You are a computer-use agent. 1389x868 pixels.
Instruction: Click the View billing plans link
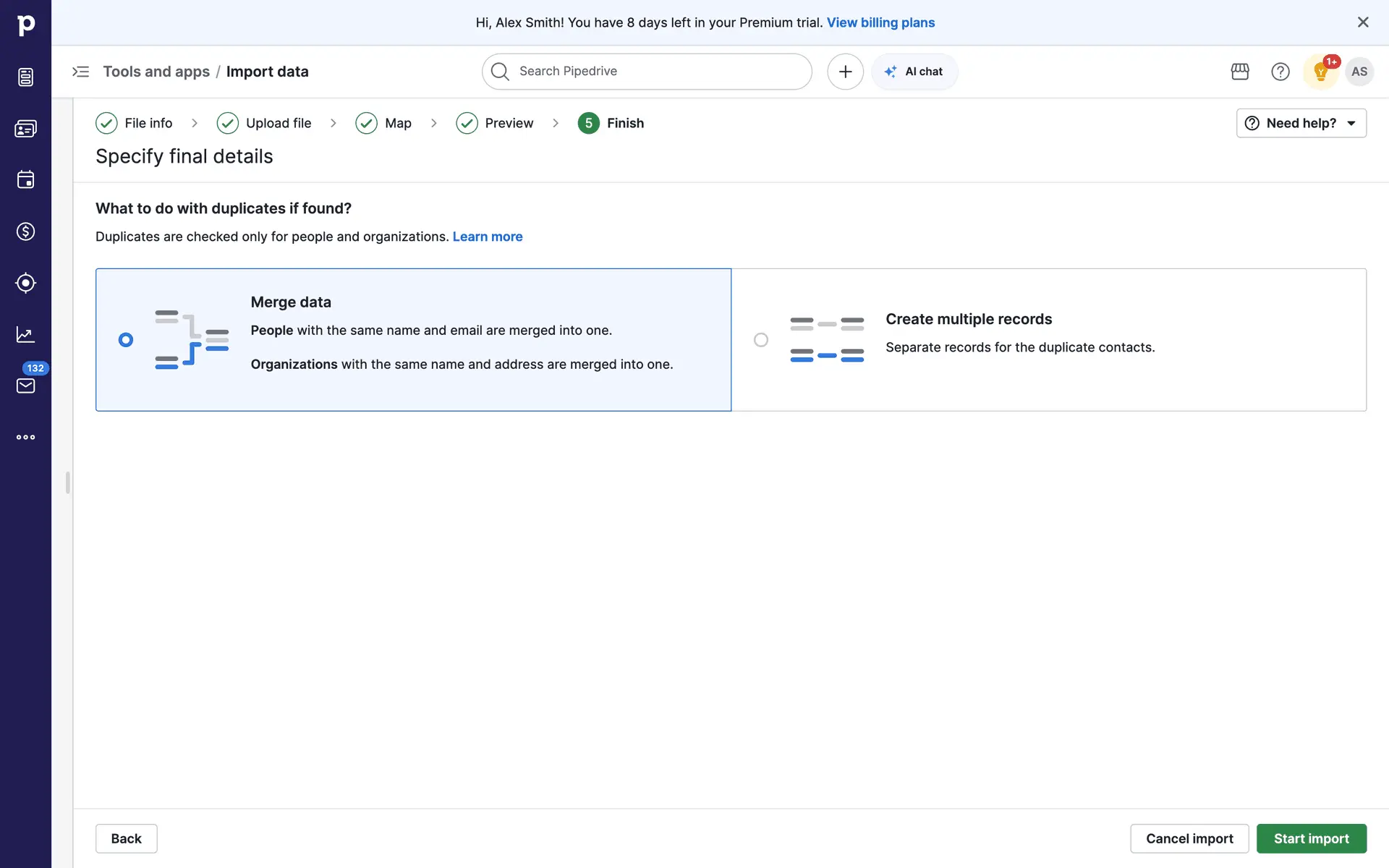880,22
